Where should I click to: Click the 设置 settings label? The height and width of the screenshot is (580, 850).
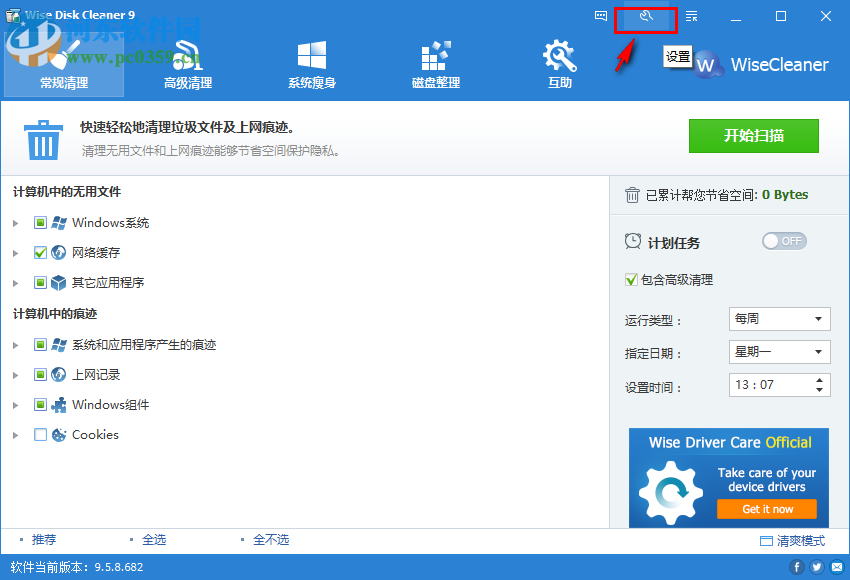pos(677,57)
